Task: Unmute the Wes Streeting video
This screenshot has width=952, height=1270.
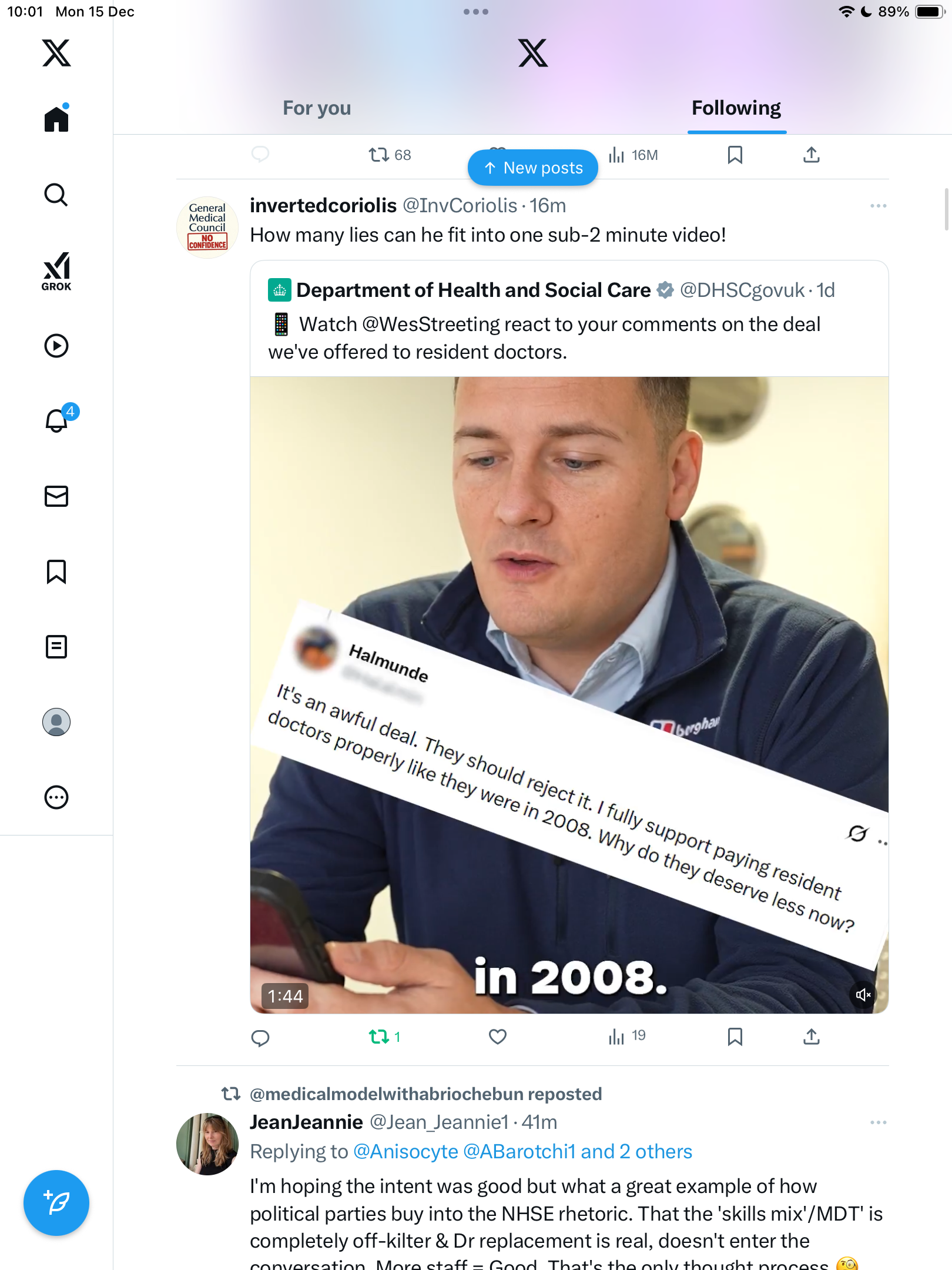Action: 863,995
